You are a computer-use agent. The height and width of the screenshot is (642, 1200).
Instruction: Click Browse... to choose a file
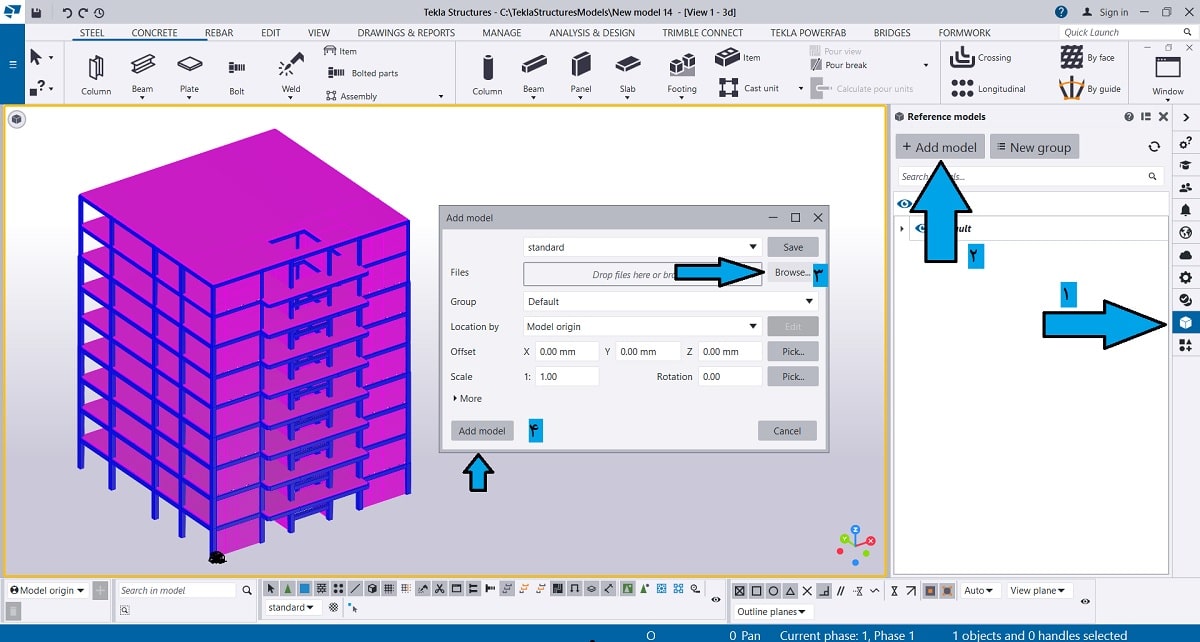click(792, 272)
